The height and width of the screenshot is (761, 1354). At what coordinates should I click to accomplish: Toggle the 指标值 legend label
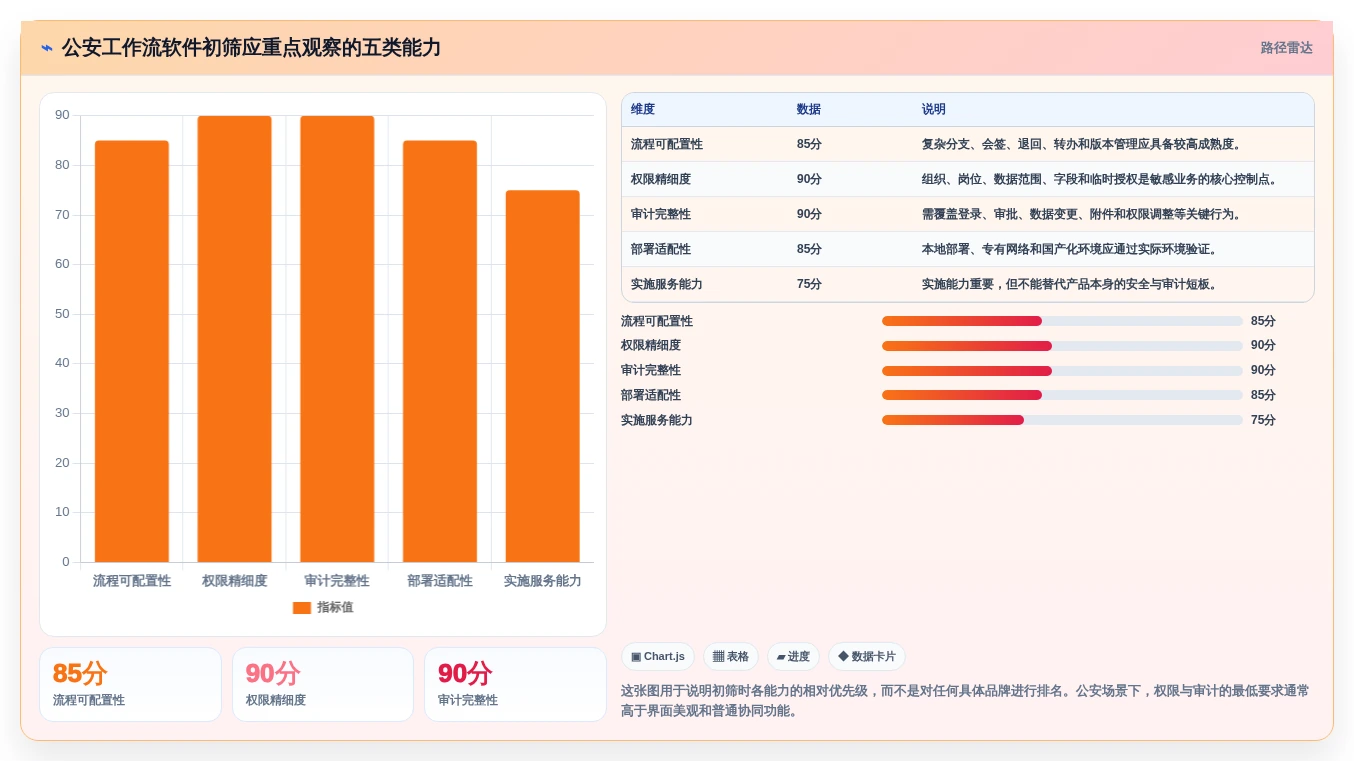coord(335,608)
